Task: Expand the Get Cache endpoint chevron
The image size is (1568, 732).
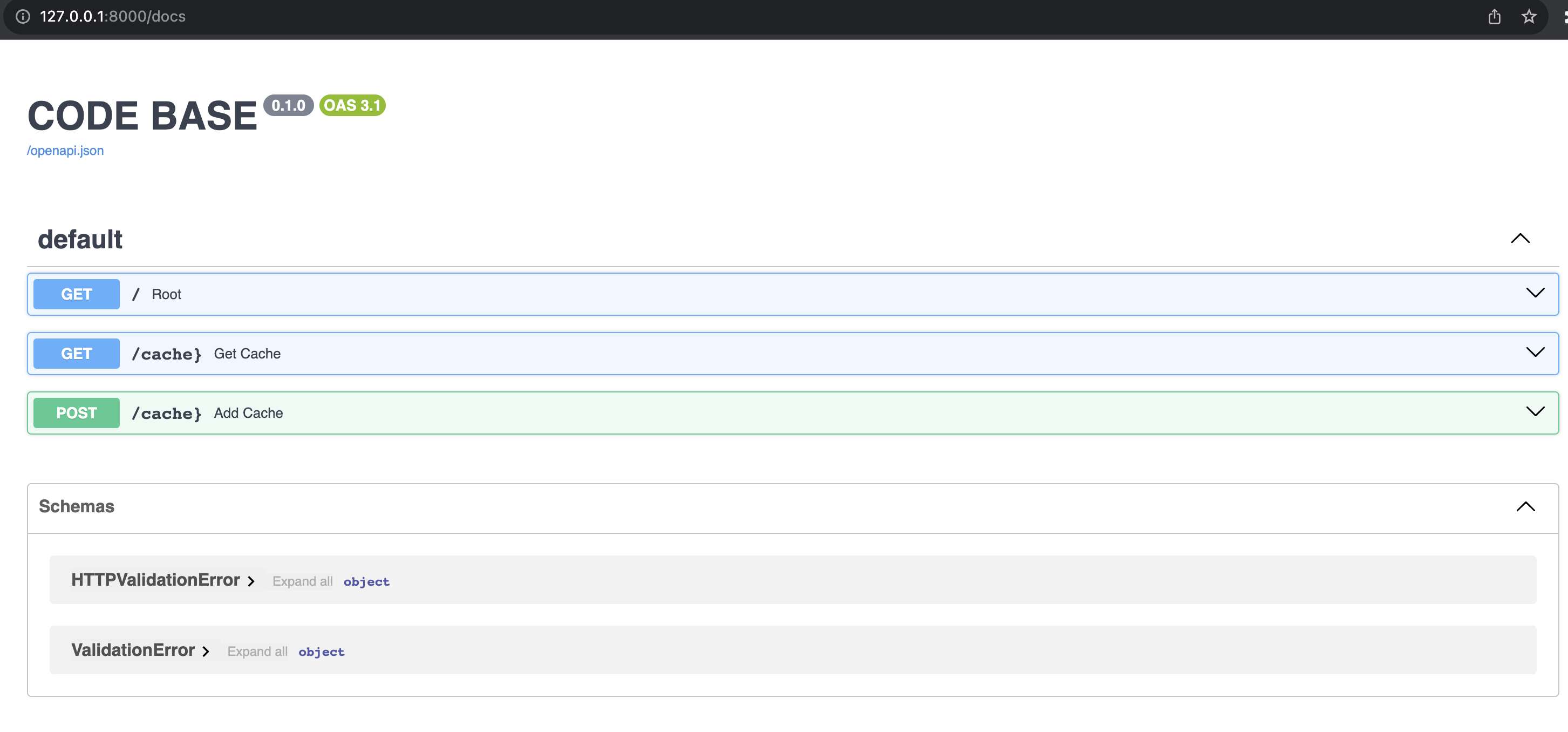Action: tap(1535, 352)
